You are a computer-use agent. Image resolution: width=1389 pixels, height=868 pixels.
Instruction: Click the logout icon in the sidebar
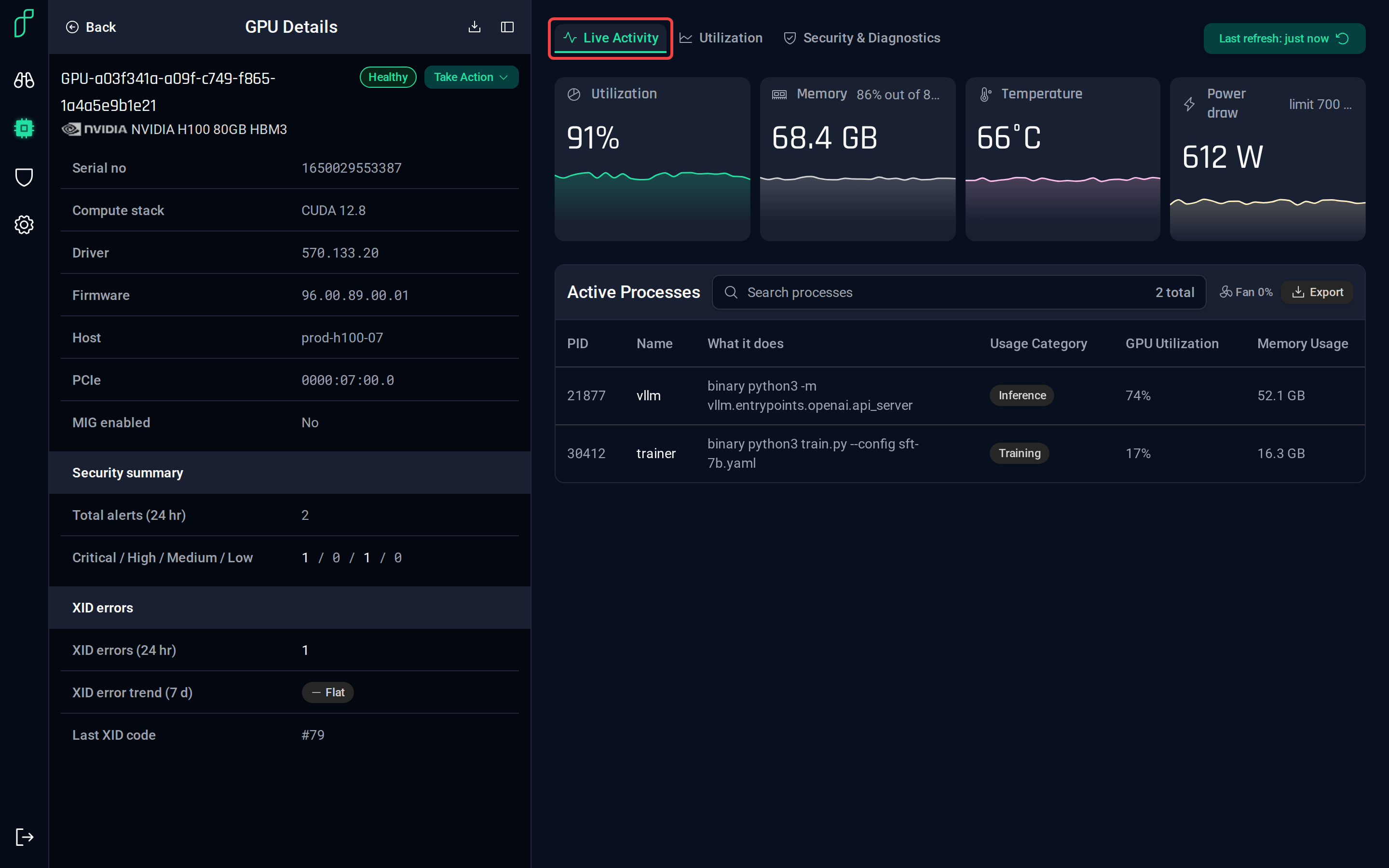24,837
